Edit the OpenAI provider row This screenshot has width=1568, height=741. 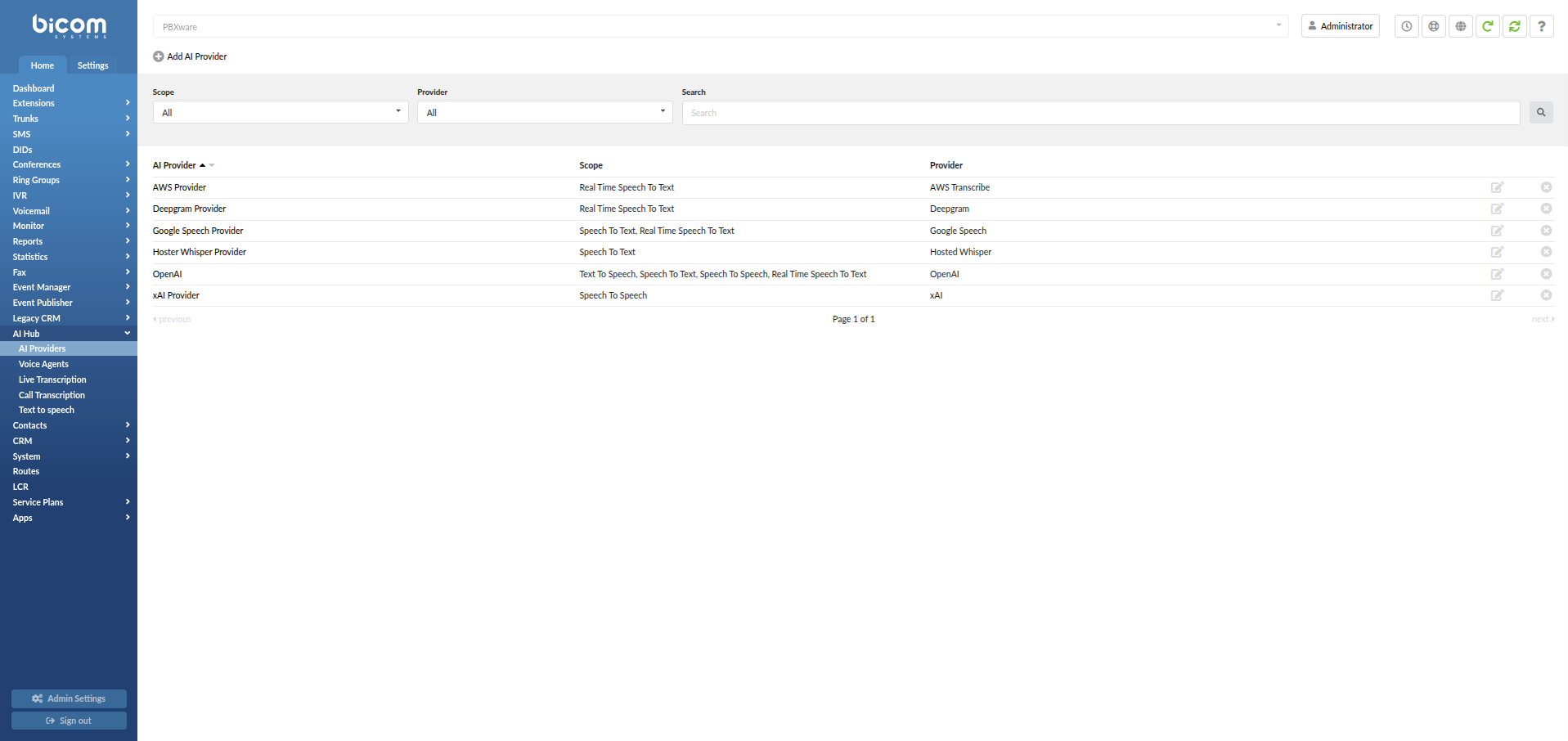click(x=1497, y=274)
